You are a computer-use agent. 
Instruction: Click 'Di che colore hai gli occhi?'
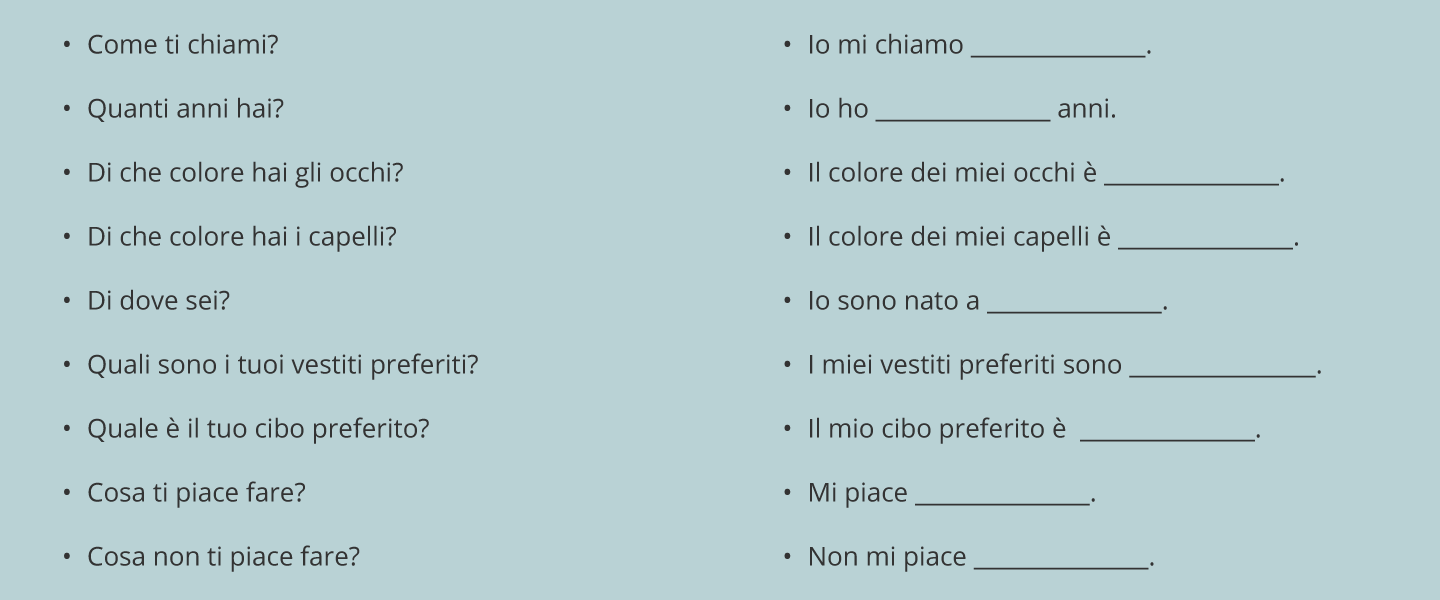point(245,173)
